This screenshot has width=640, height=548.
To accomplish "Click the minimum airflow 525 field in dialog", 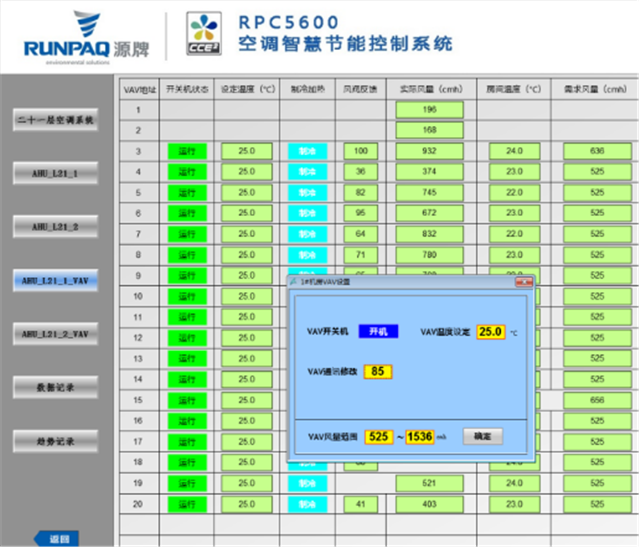I will pos(379,437).
